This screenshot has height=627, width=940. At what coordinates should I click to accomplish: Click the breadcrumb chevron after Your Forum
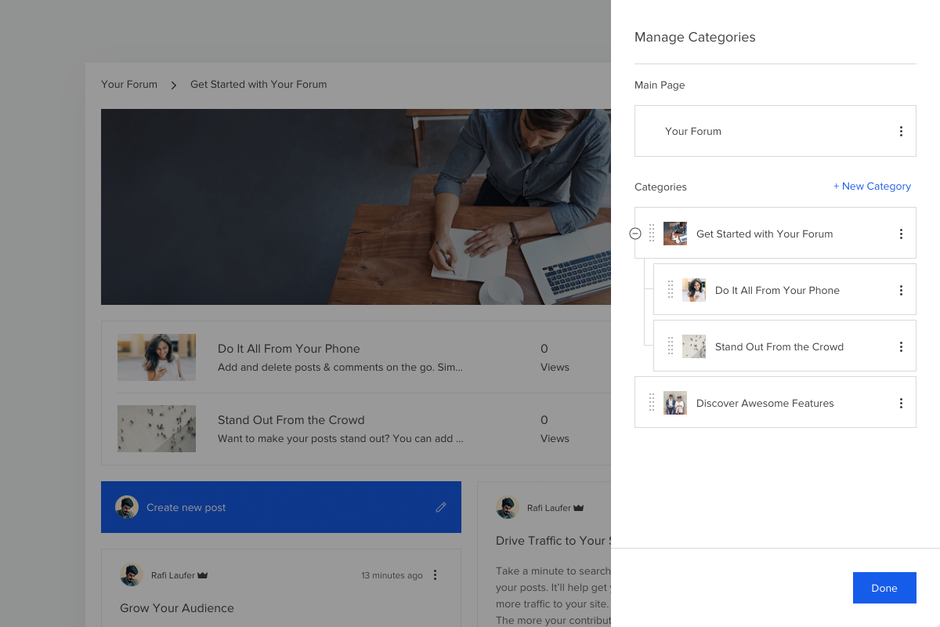pyautogui.click(x=173, y=84)
